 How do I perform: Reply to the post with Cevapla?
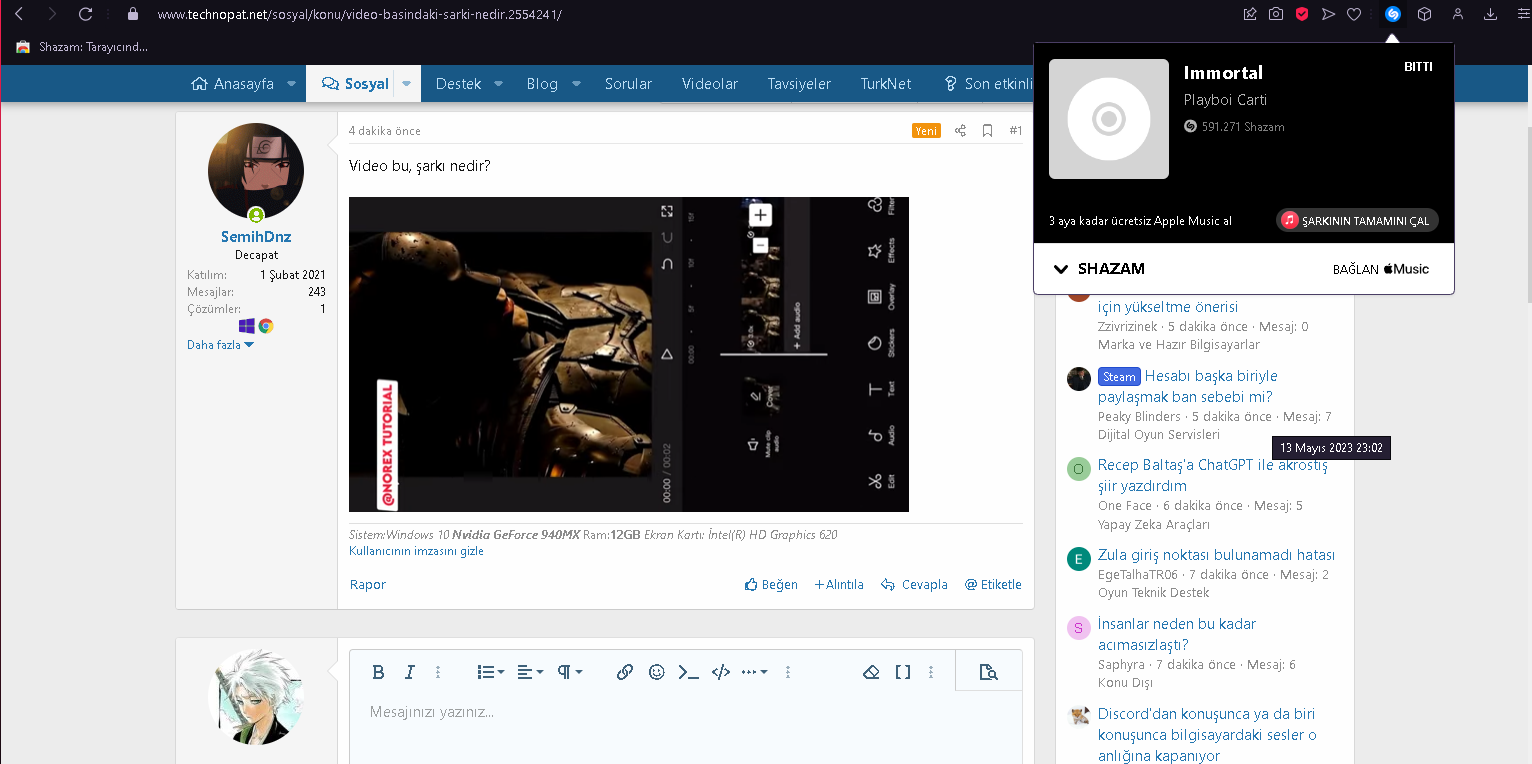(x=914, y=585)
